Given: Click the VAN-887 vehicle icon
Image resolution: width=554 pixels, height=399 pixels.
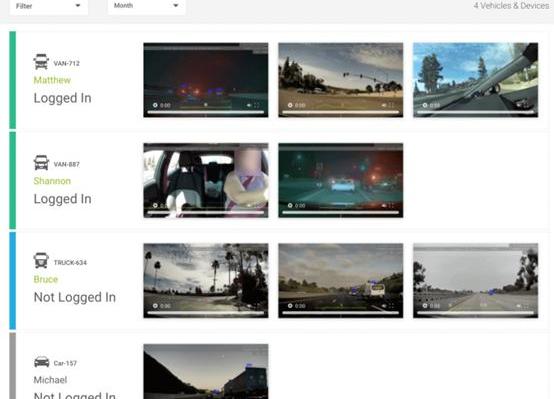Looking at the screenshot, I should 41,163.
